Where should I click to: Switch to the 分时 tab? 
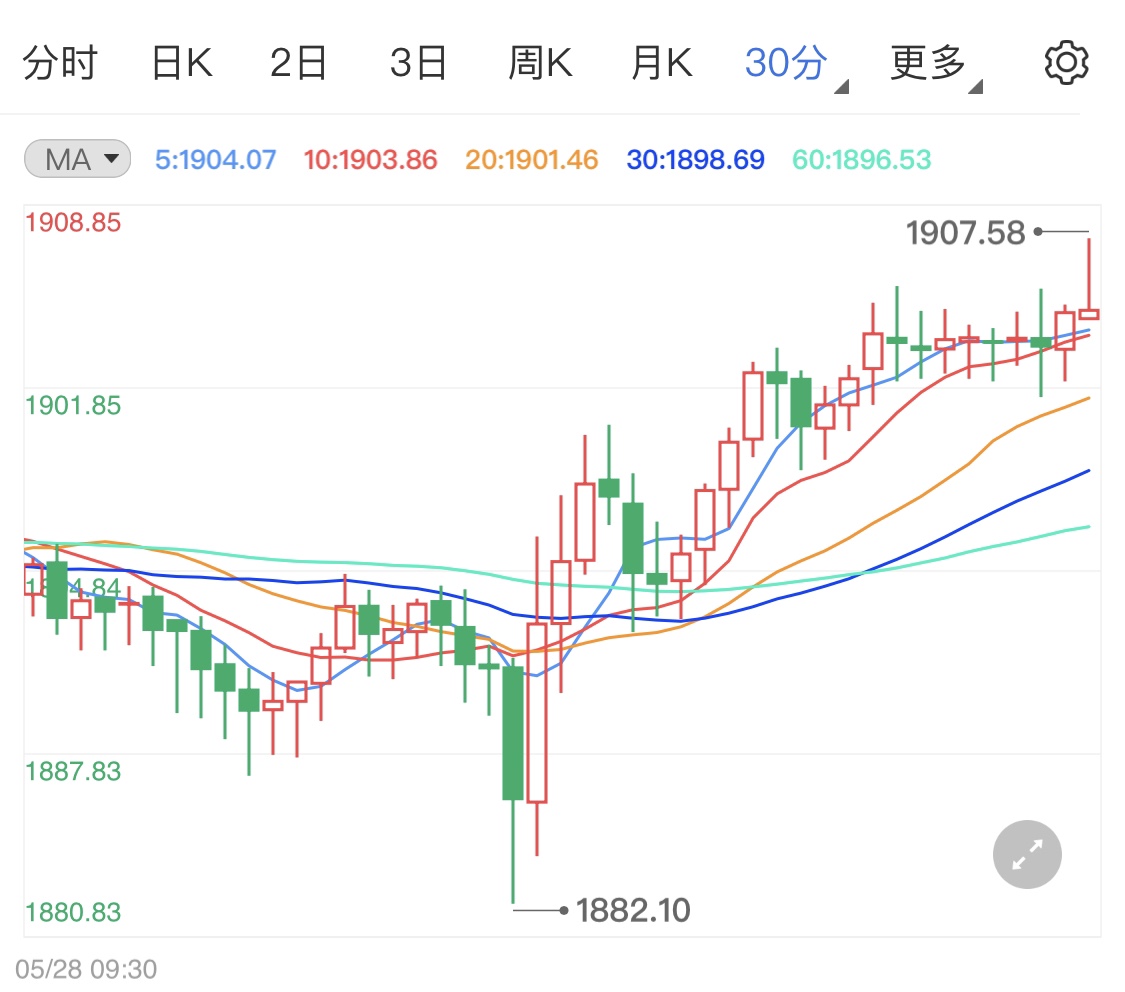point(60,63)
